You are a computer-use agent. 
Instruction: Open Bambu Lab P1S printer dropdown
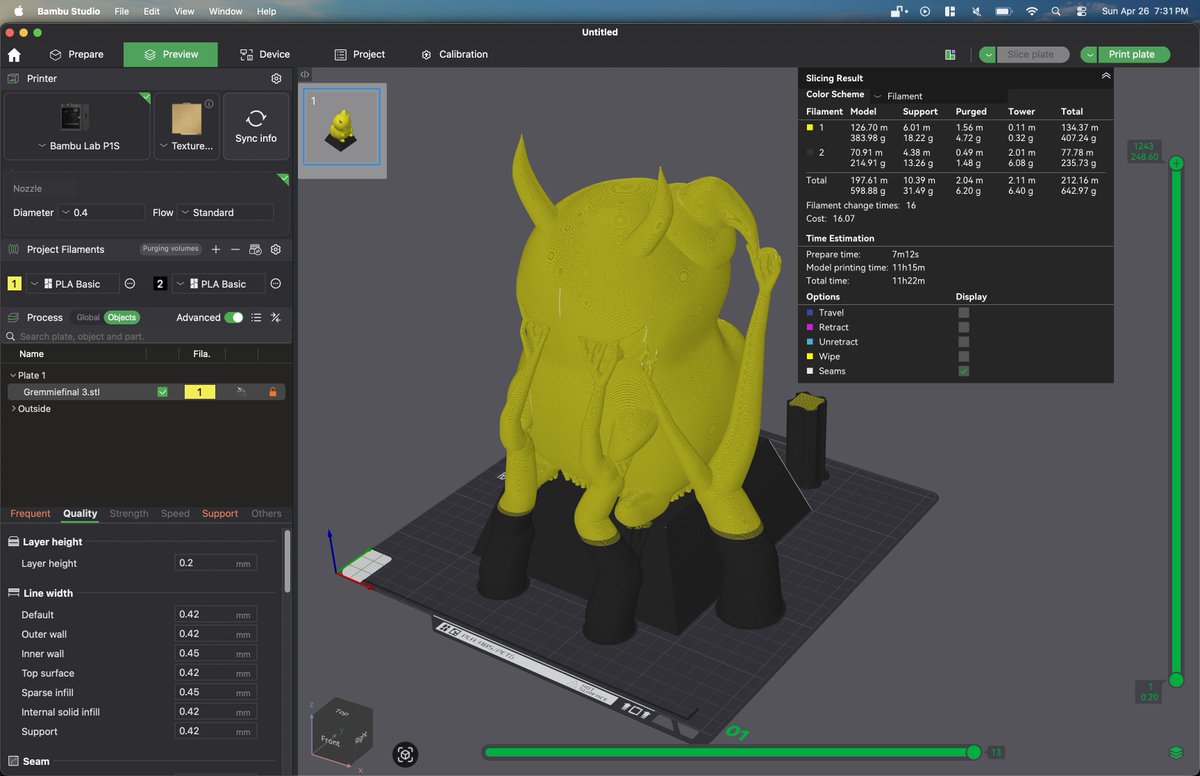pyautogui.click(x=77, y=127)
